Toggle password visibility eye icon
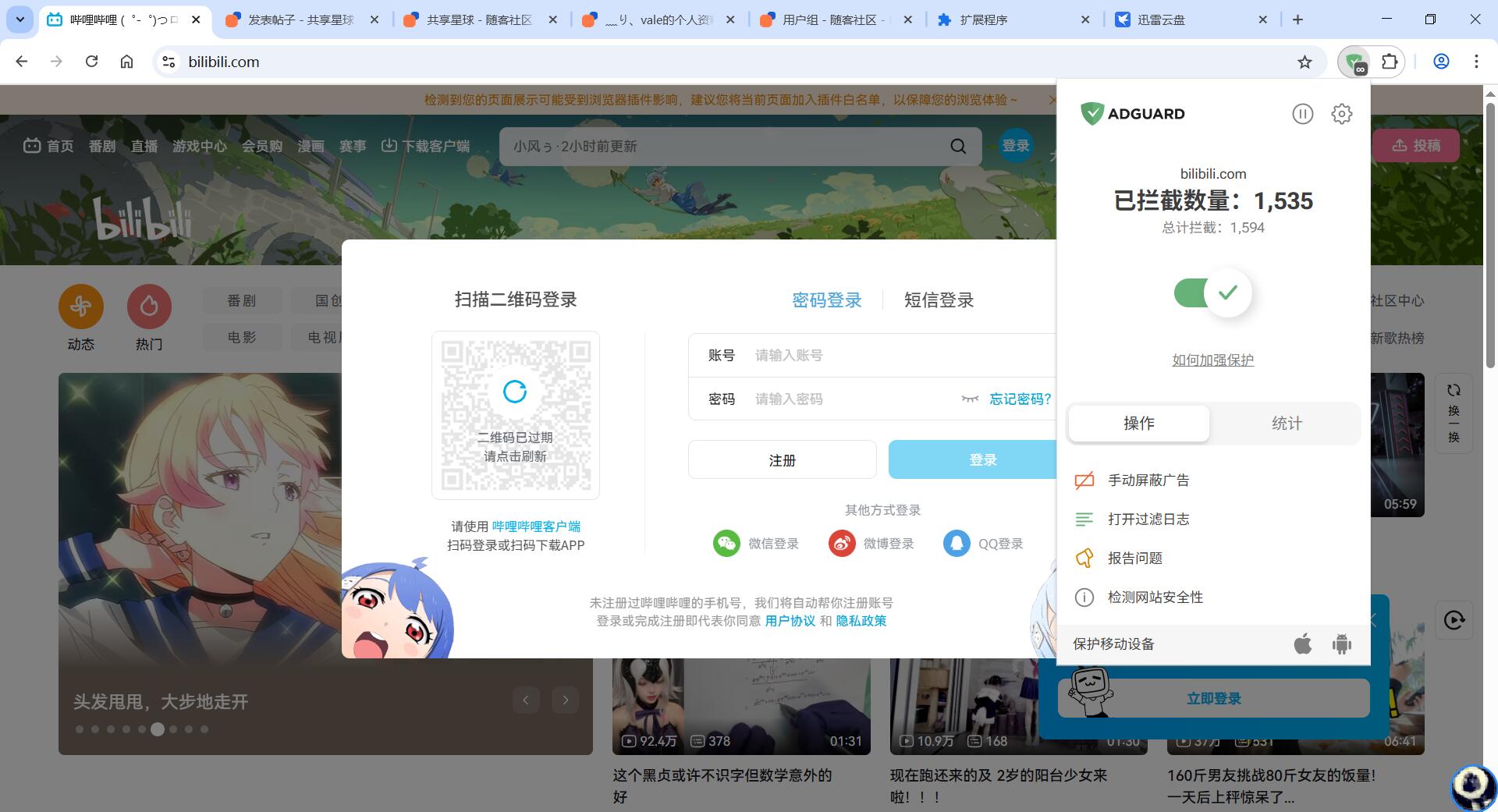This screenshot has height=812, width=1498. [x=970, y=399]
